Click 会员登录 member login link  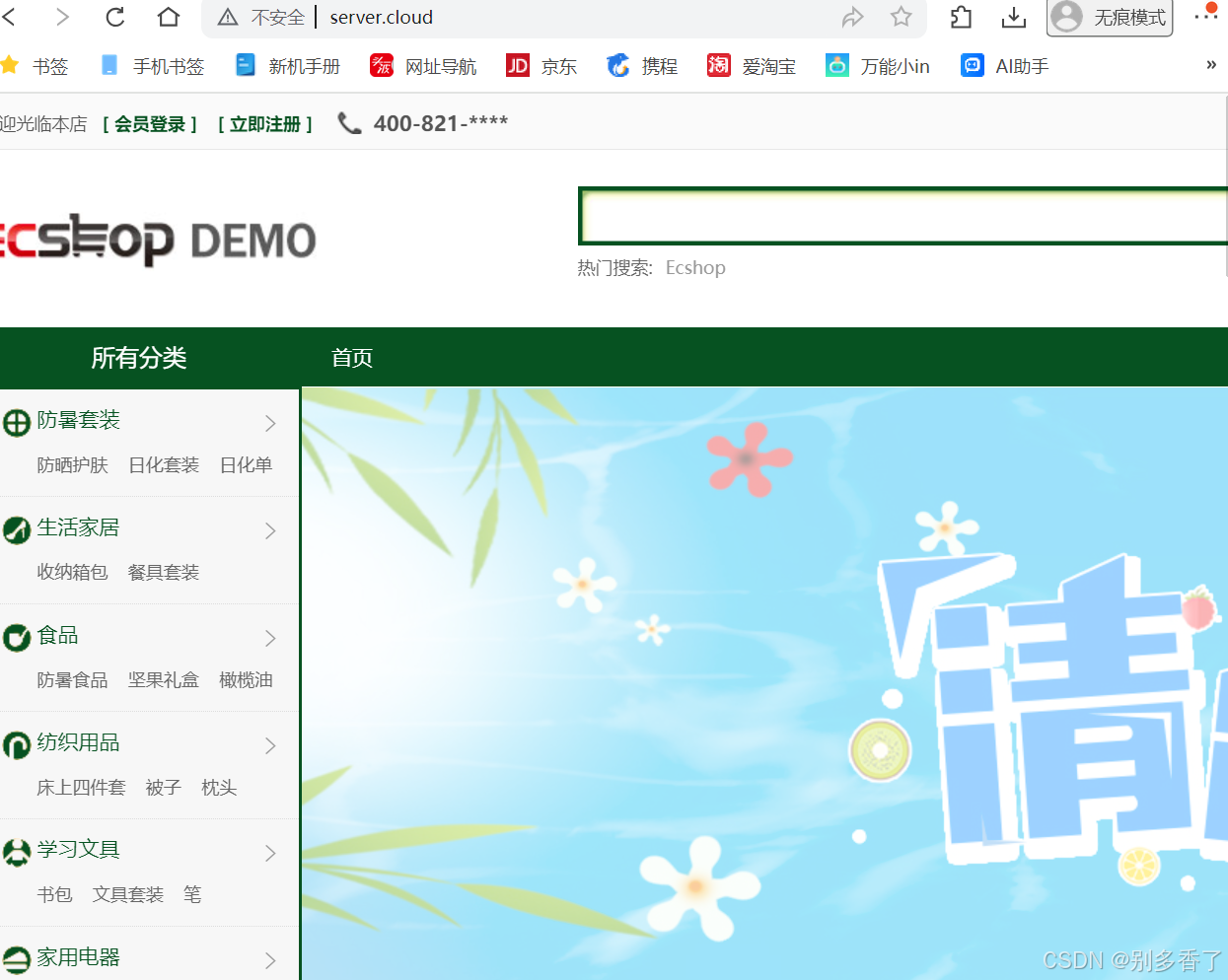pos(150,124)
